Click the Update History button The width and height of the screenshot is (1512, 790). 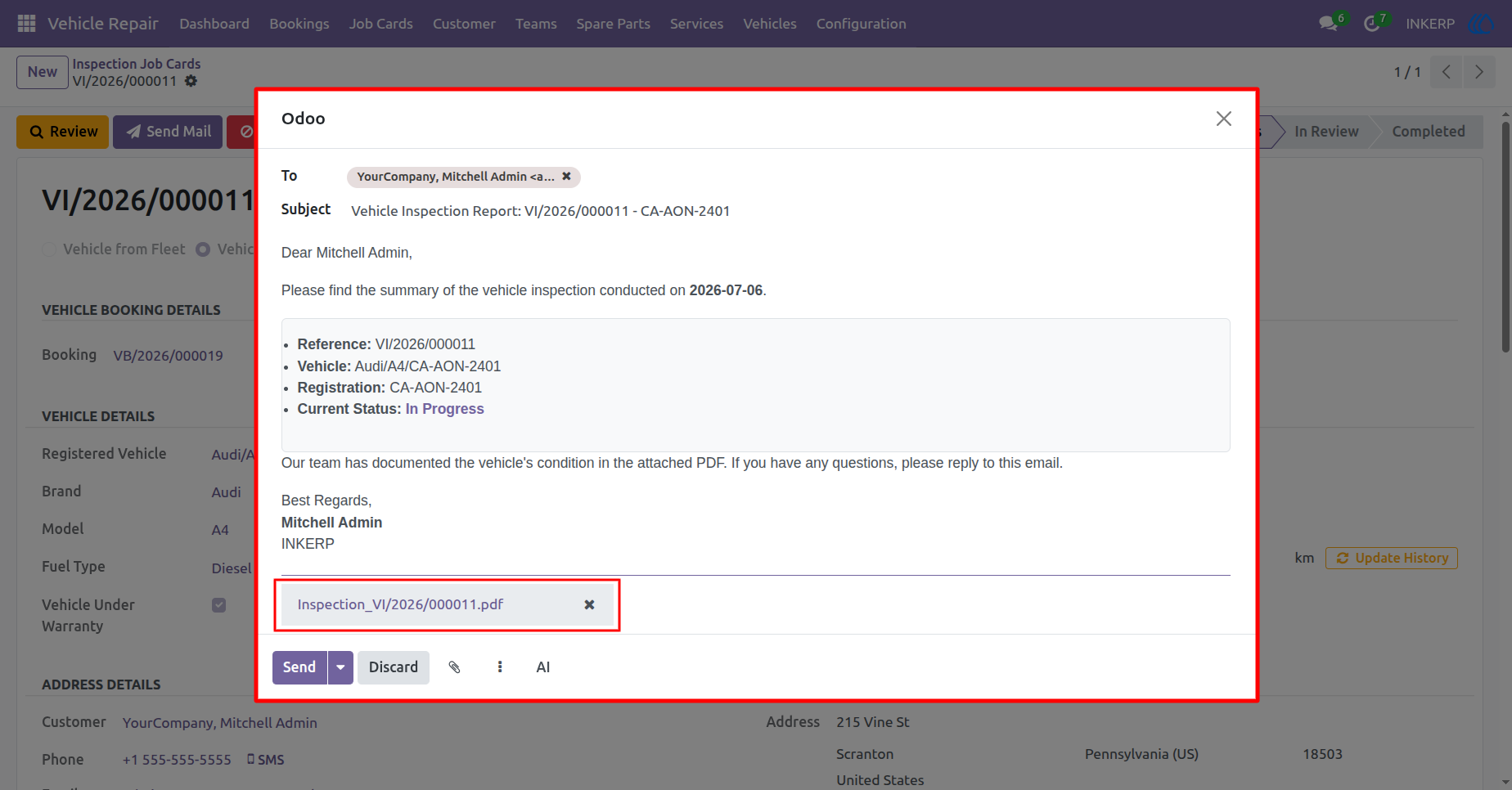point(1392,558)
